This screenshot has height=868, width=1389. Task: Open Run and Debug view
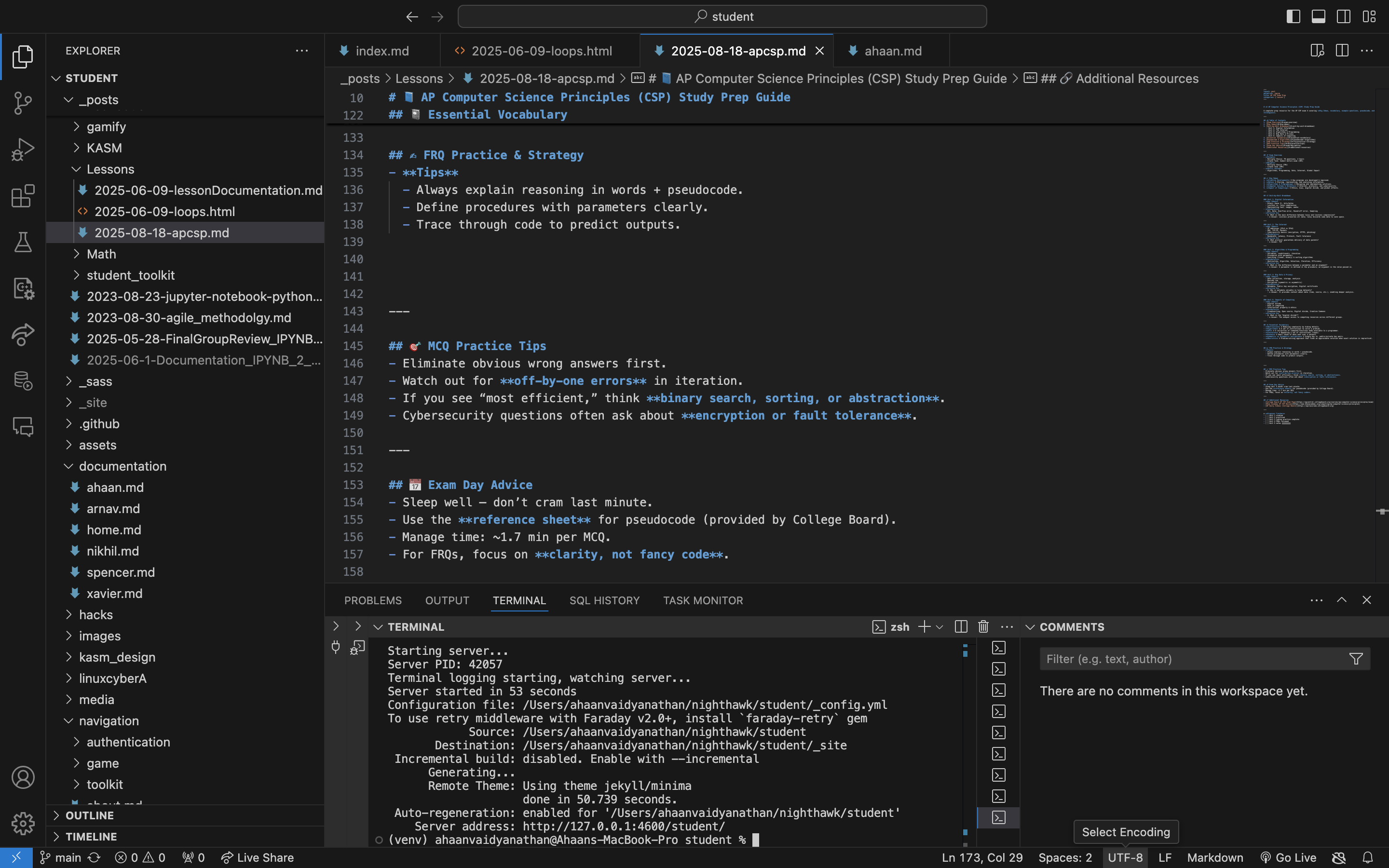(x=22, y=149)
